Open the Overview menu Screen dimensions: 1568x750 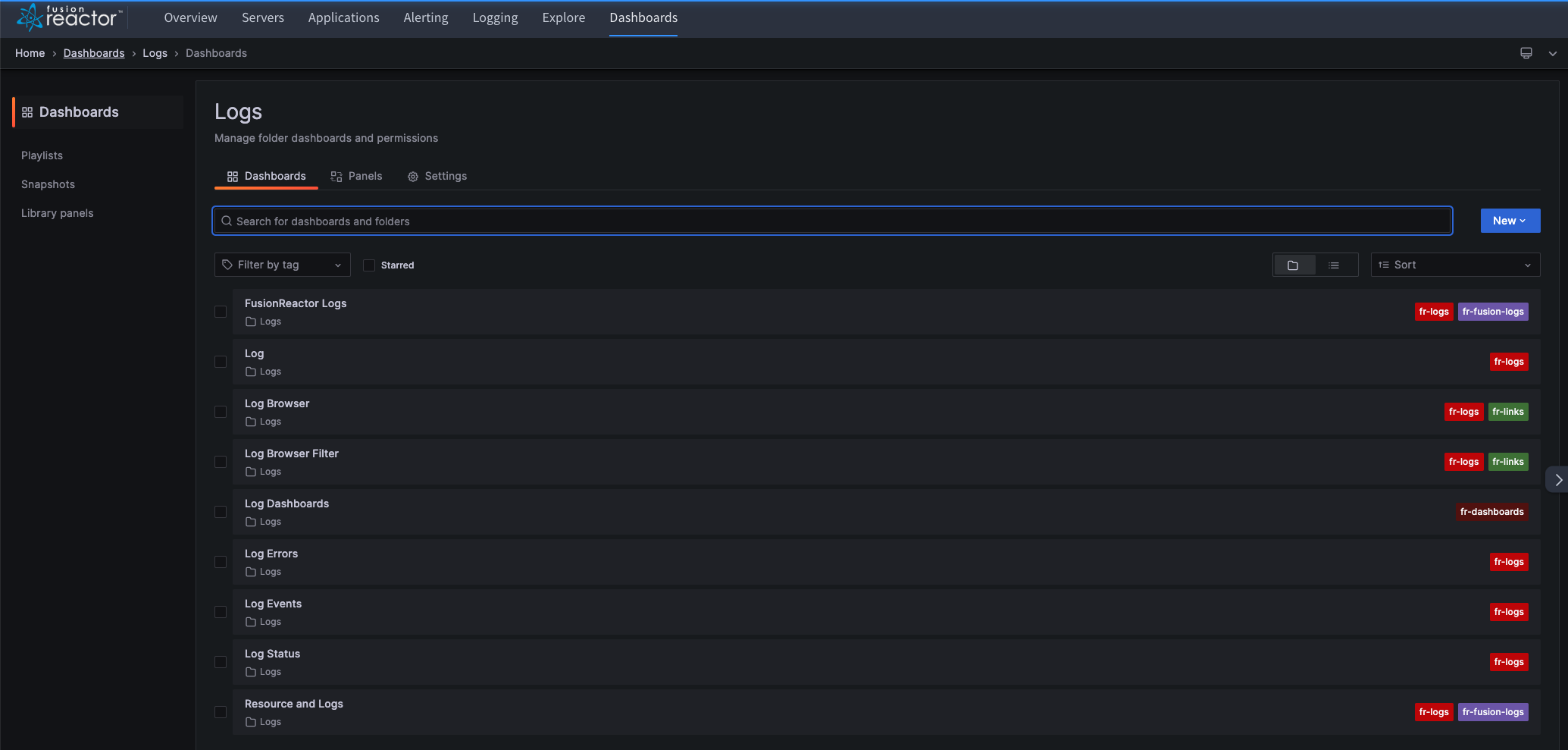tap(190, 17)
